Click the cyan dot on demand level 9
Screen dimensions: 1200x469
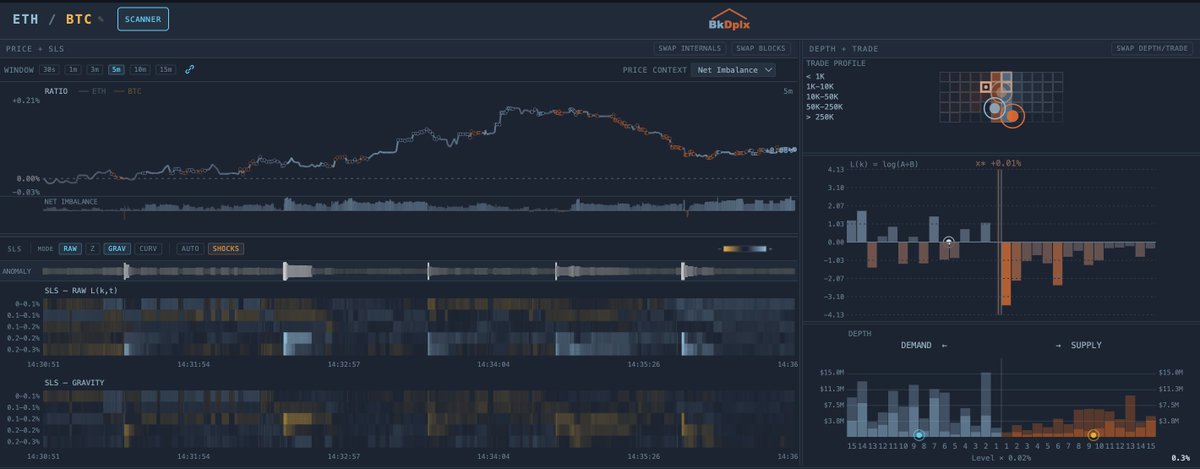pos(919,435)
